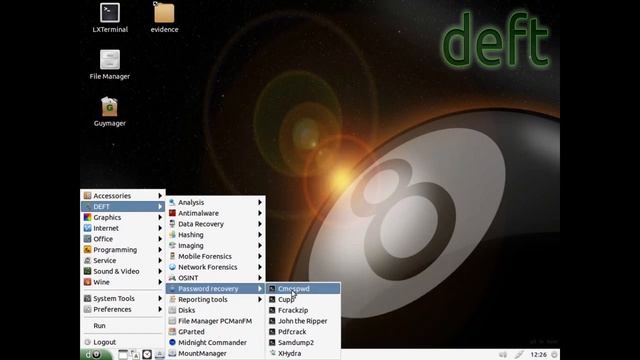Launch Fcrackzip from Password recovery
This screenshot has height=360, width=640.
(303, 310)
